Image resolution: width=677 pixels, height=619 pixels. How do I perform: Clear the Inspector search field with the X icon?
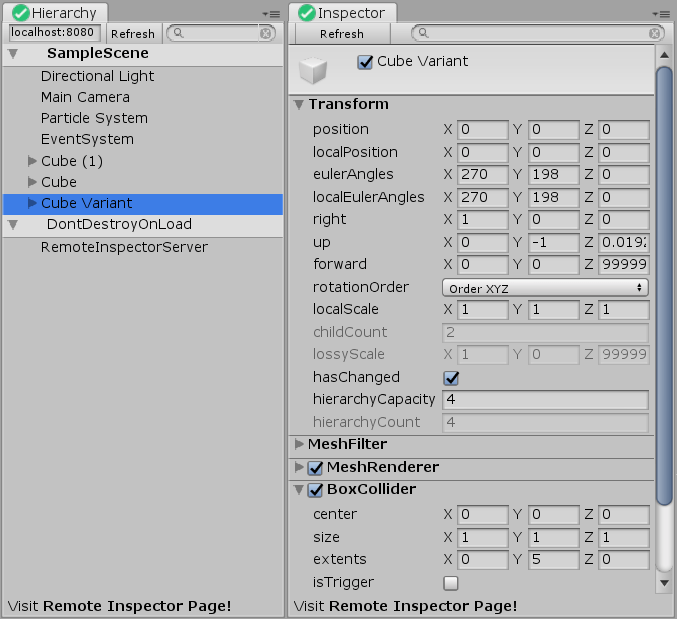(655, 33)
